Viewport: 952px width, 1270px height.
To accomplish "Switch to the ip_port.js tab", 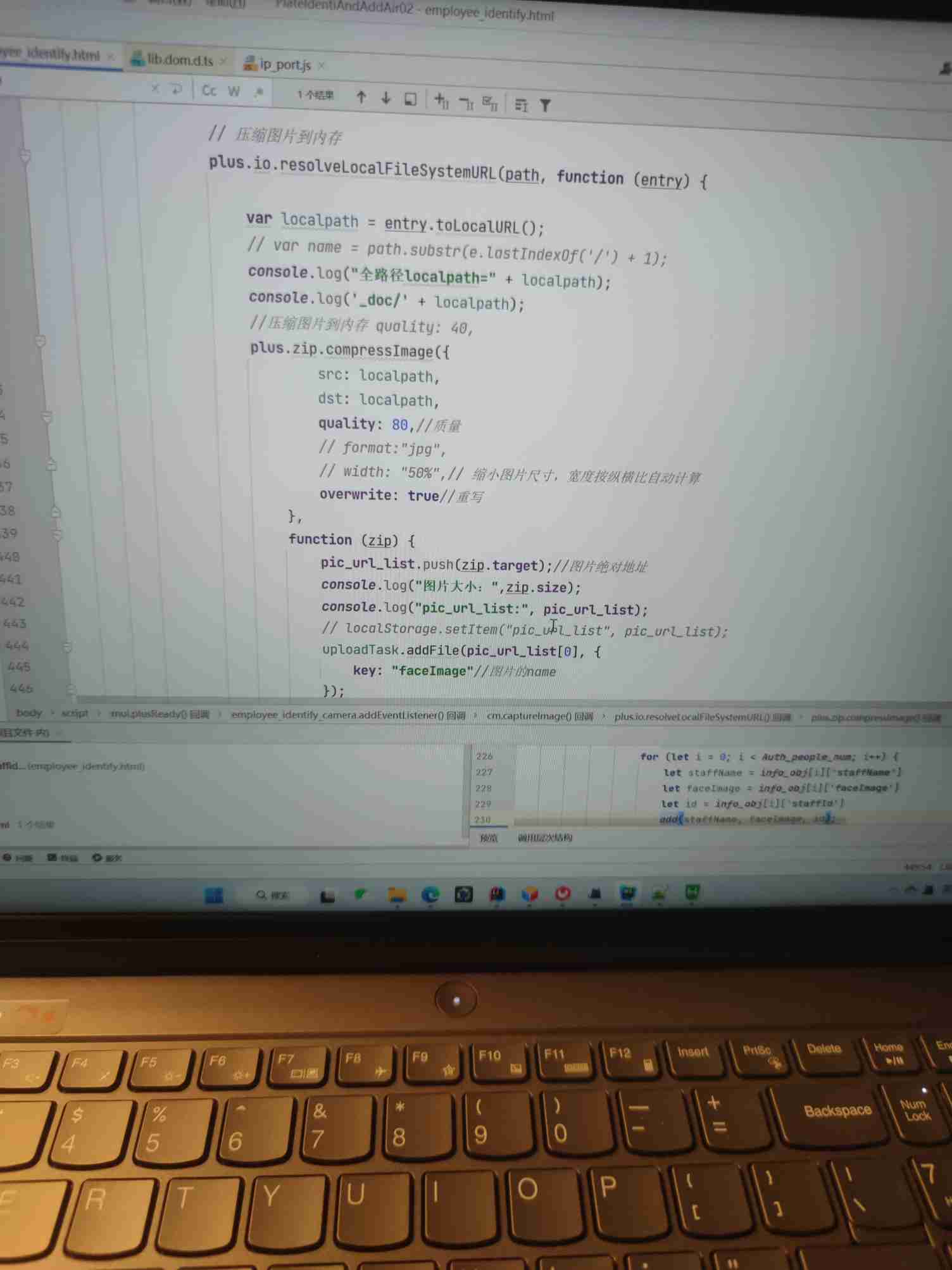I will pyautogui.click(x=284, y=65).
